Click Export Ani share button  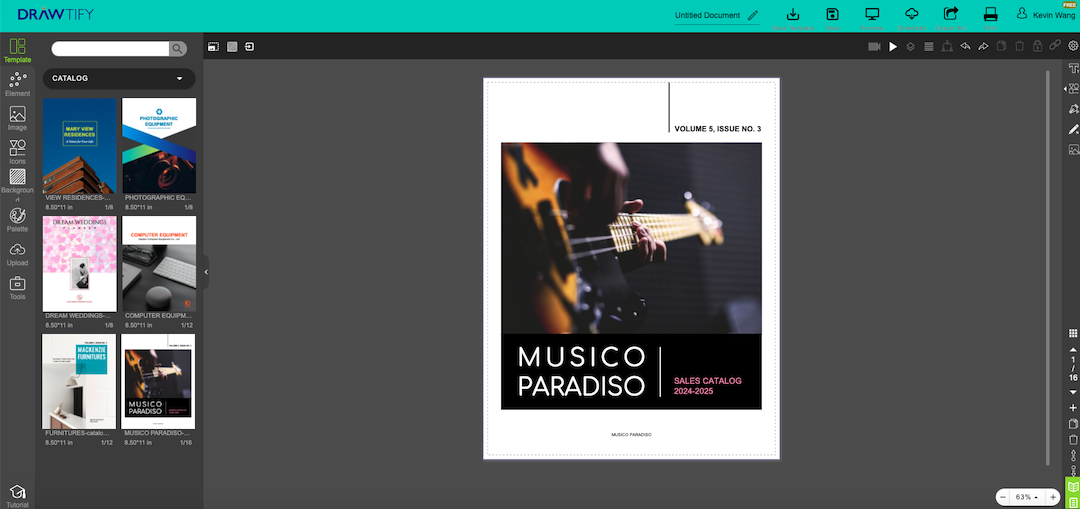point(951,18)
